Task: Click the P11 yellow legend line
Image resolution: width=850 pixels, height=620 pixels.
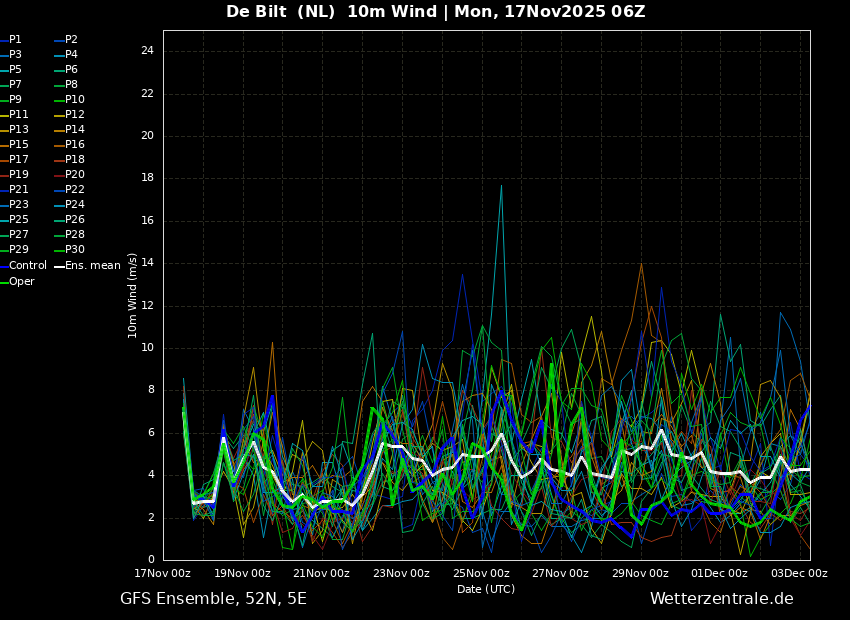Action: point(3,115)
